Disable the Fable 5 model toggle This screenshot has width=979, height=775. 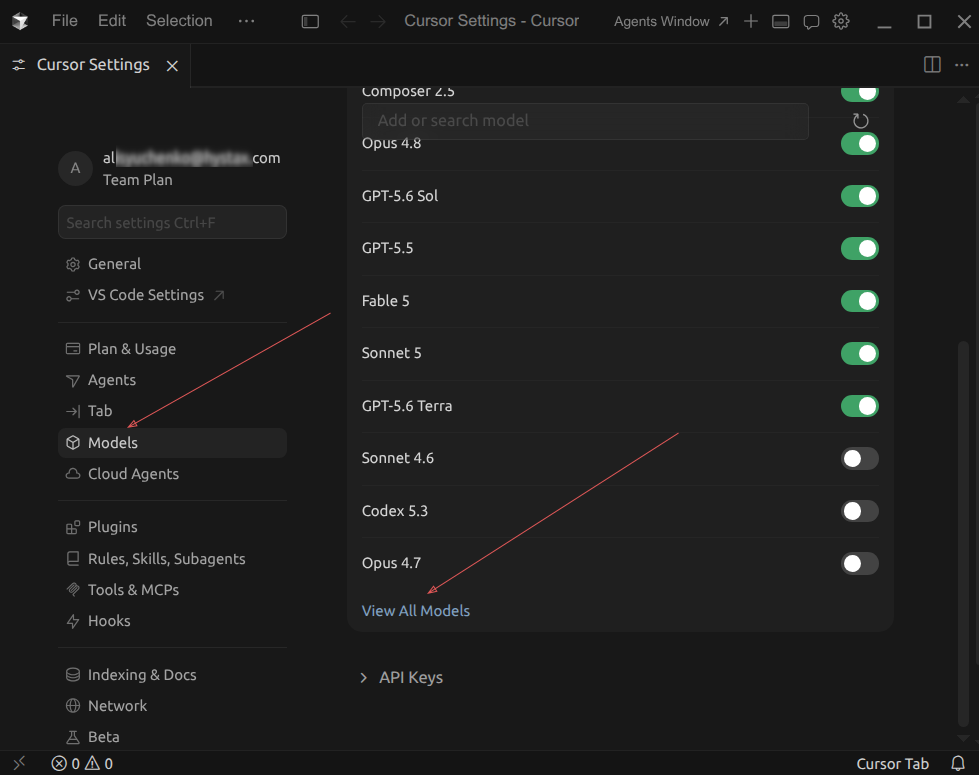tap(860, 301)
